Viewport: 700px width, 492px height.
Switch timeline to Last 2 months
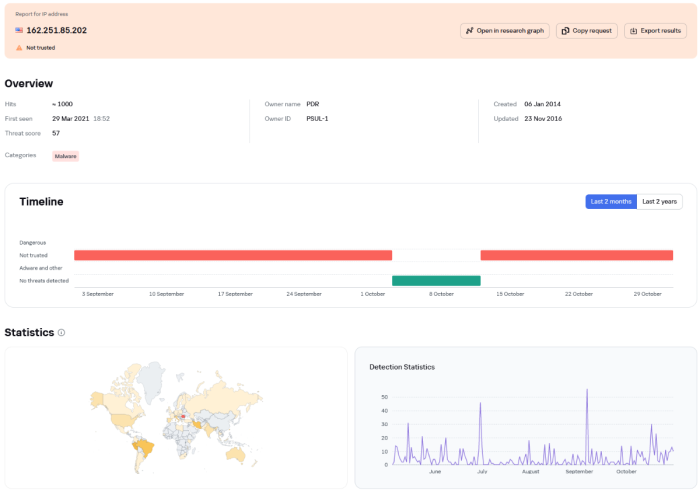(x=611, y=201)
